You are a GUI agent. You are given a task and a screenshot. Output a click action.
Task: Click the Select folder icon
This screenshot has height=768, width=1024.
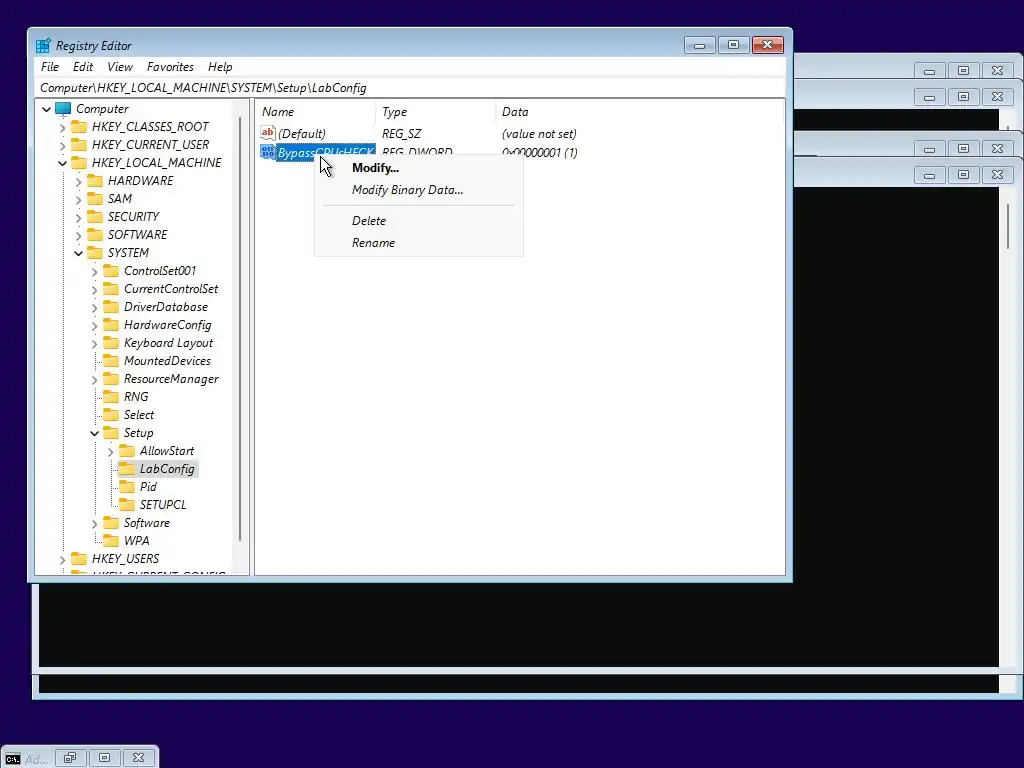[112, 415]
